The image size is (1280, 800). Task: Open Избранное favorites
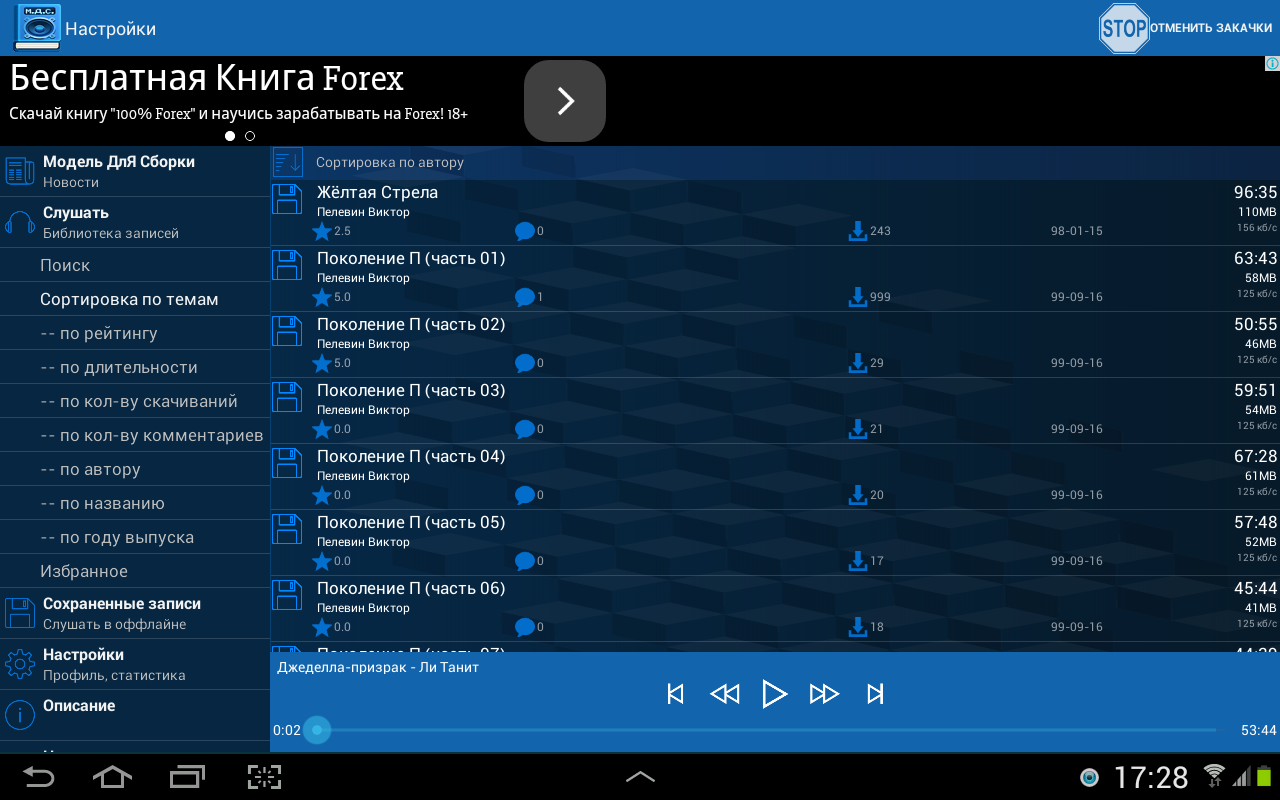[x=135, y=571]
